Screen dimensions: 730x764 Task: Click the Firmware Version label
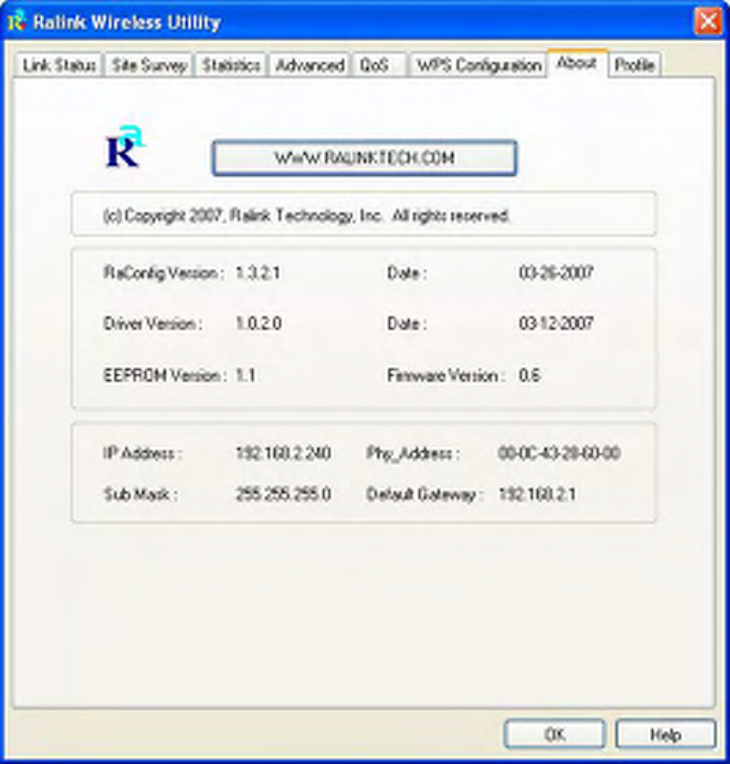pyautogui.click(x=445, y=376)
